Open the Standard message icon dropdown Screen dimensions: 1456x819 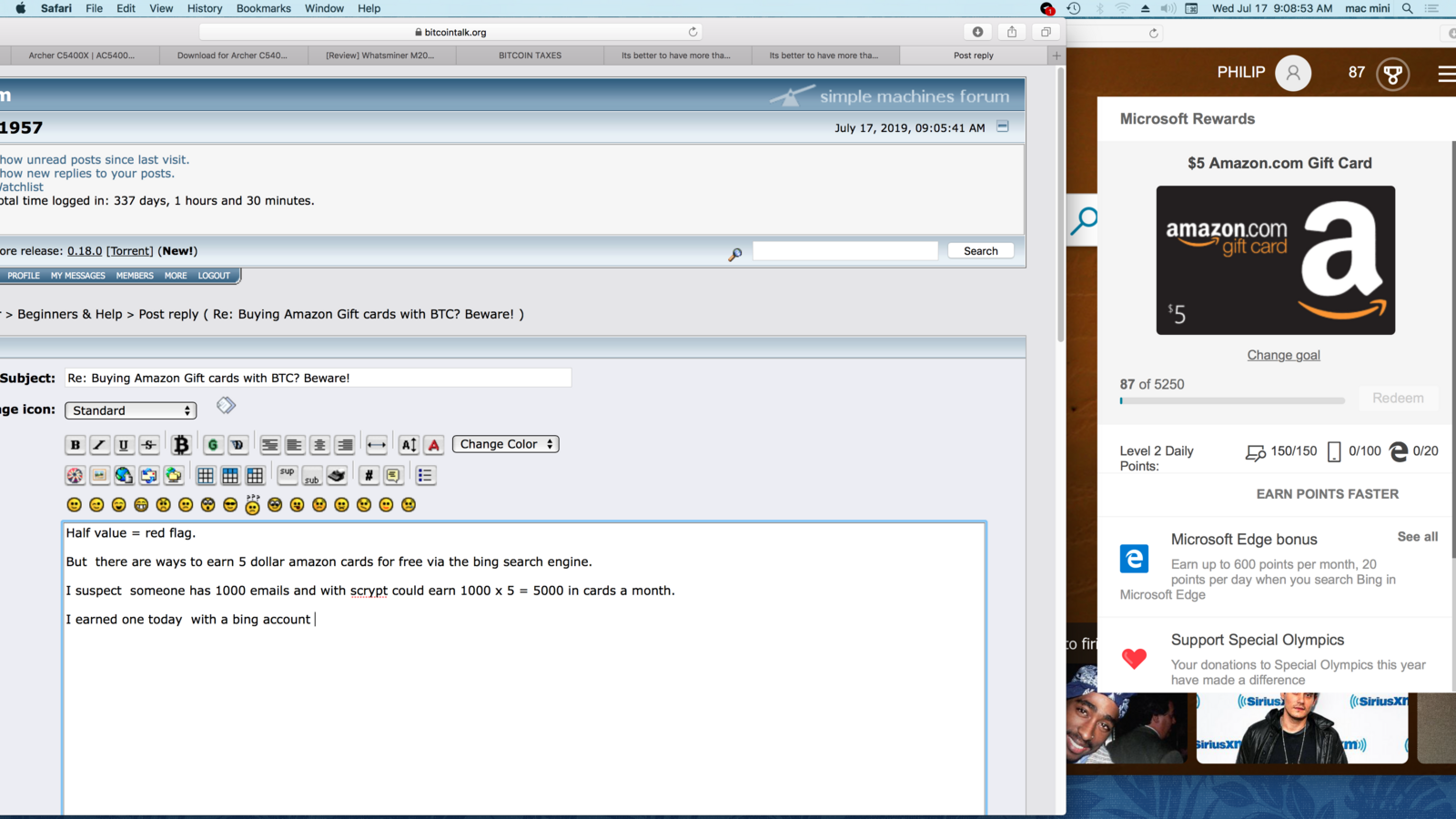[131, 410]
